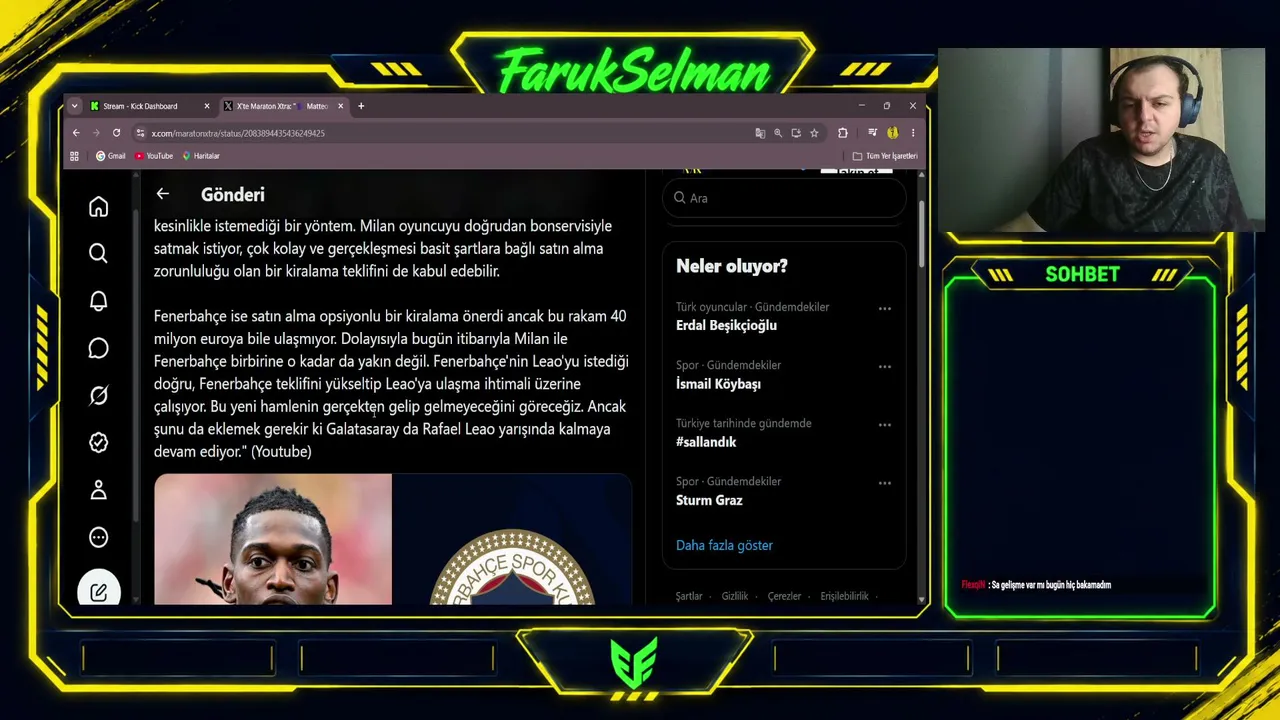Open options for #sallandık trend

(884, 425)
